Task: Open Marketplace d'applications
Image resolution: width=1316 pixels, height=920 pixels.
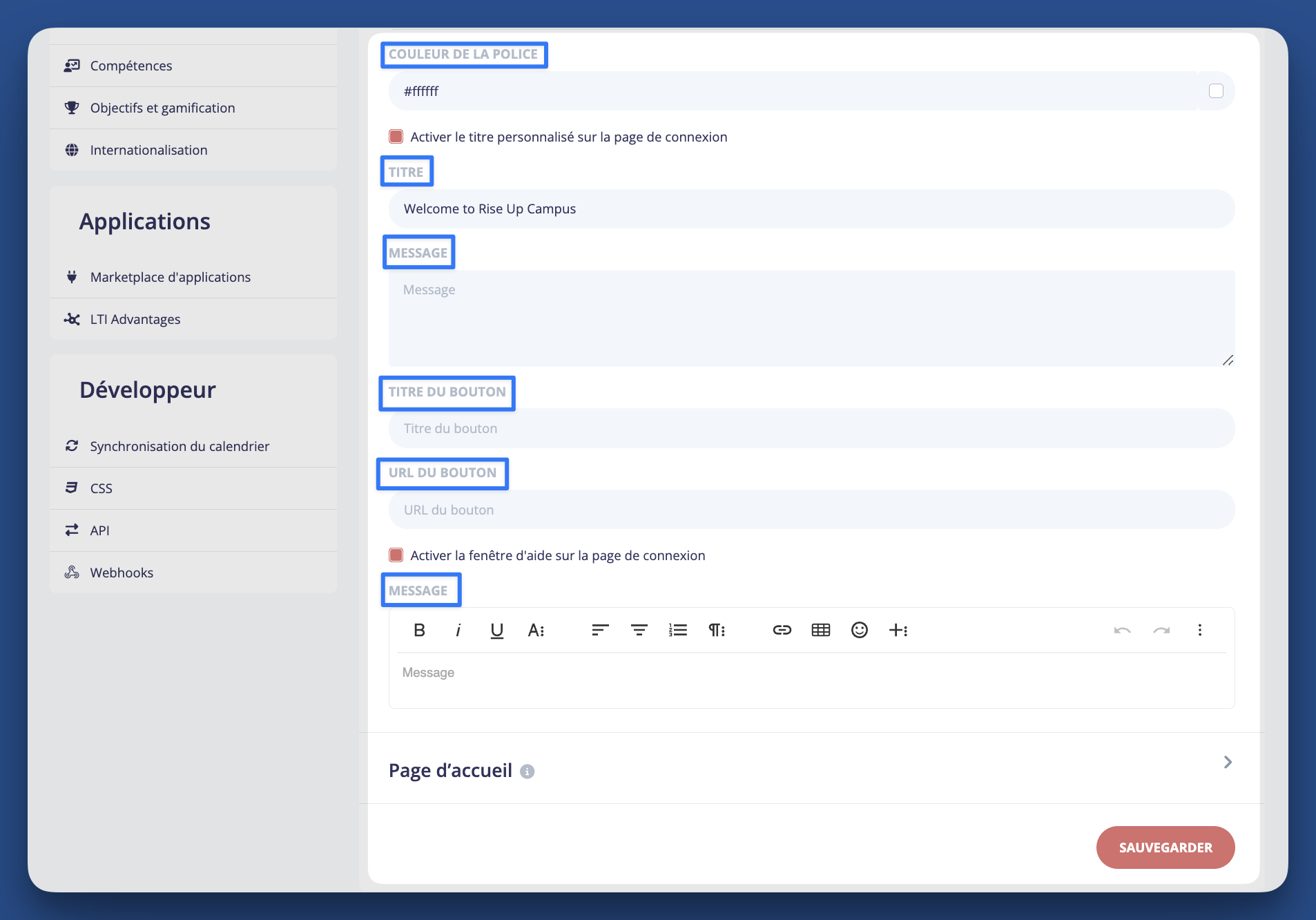Action: (x=193, y=277)
